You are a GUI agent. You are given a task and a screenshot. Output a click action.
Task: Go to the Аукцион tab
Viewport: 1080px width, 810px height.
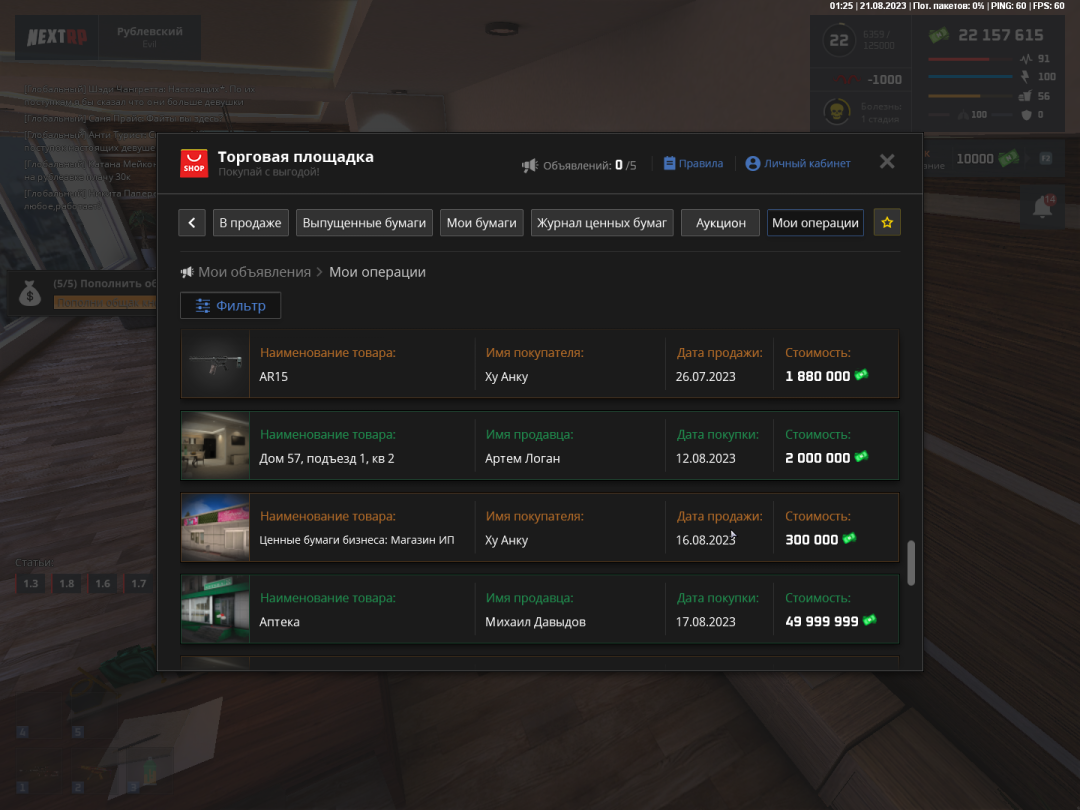pos(720,223)
